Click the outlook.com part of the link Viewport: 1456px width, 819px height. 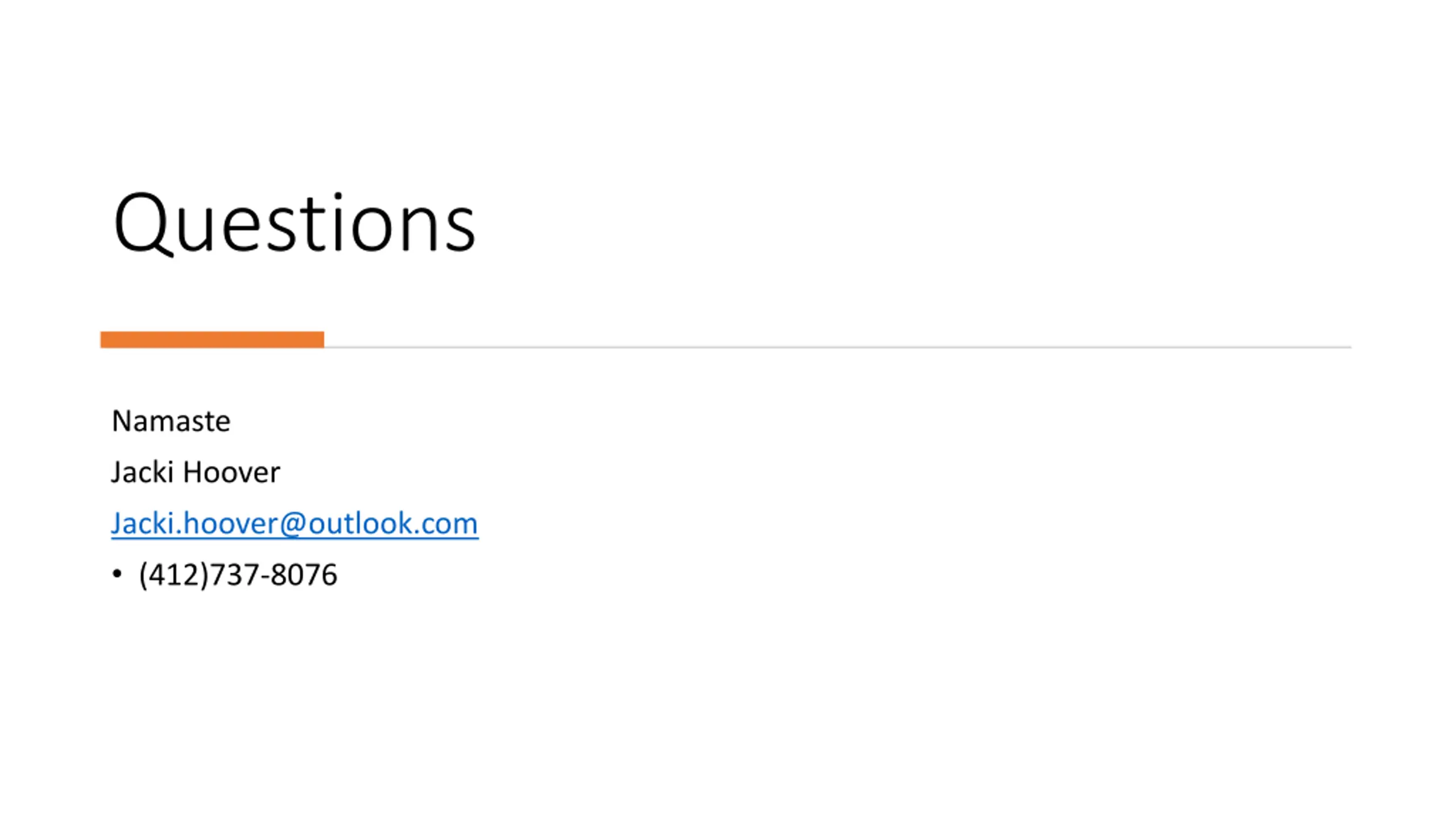[393, 523]
